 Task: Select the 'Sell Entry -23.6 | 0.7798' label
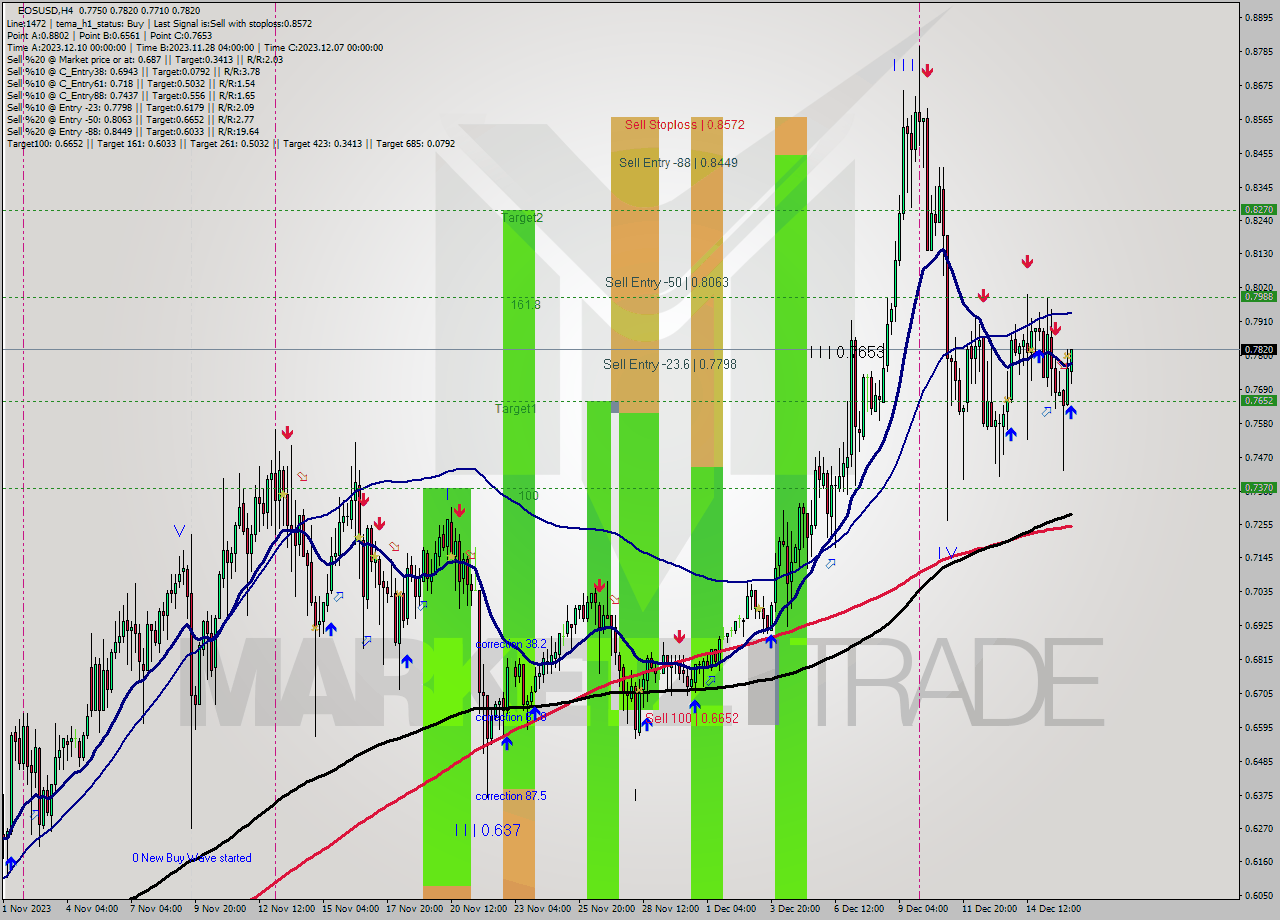670,364
